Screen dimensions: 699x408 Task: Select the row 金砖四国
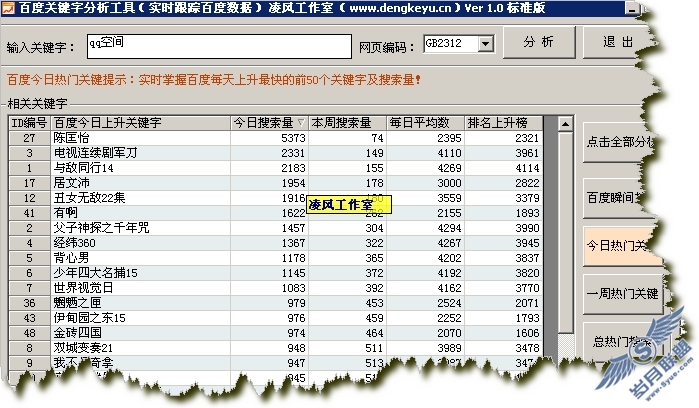275,333
